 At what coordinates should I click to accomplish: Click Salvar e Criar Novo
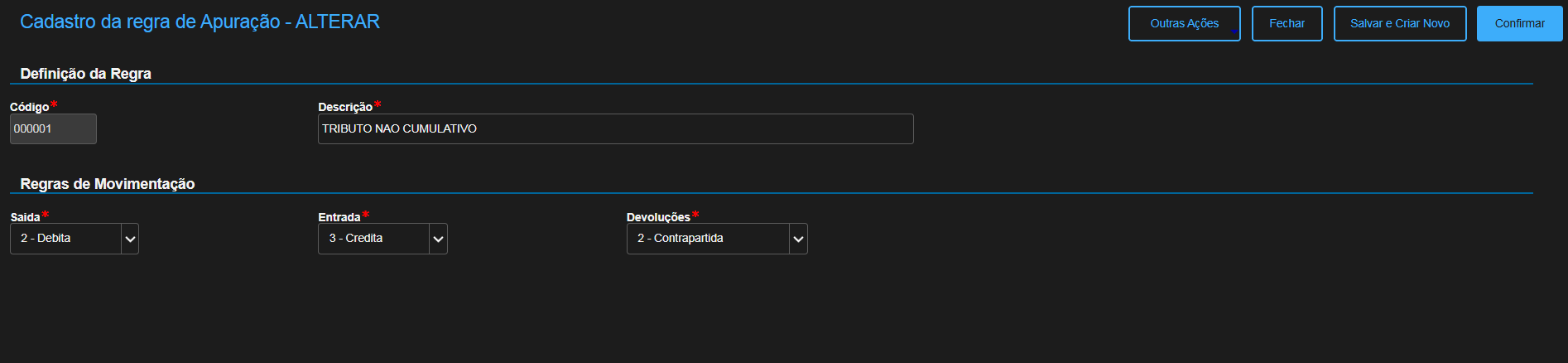point(1399,23)
